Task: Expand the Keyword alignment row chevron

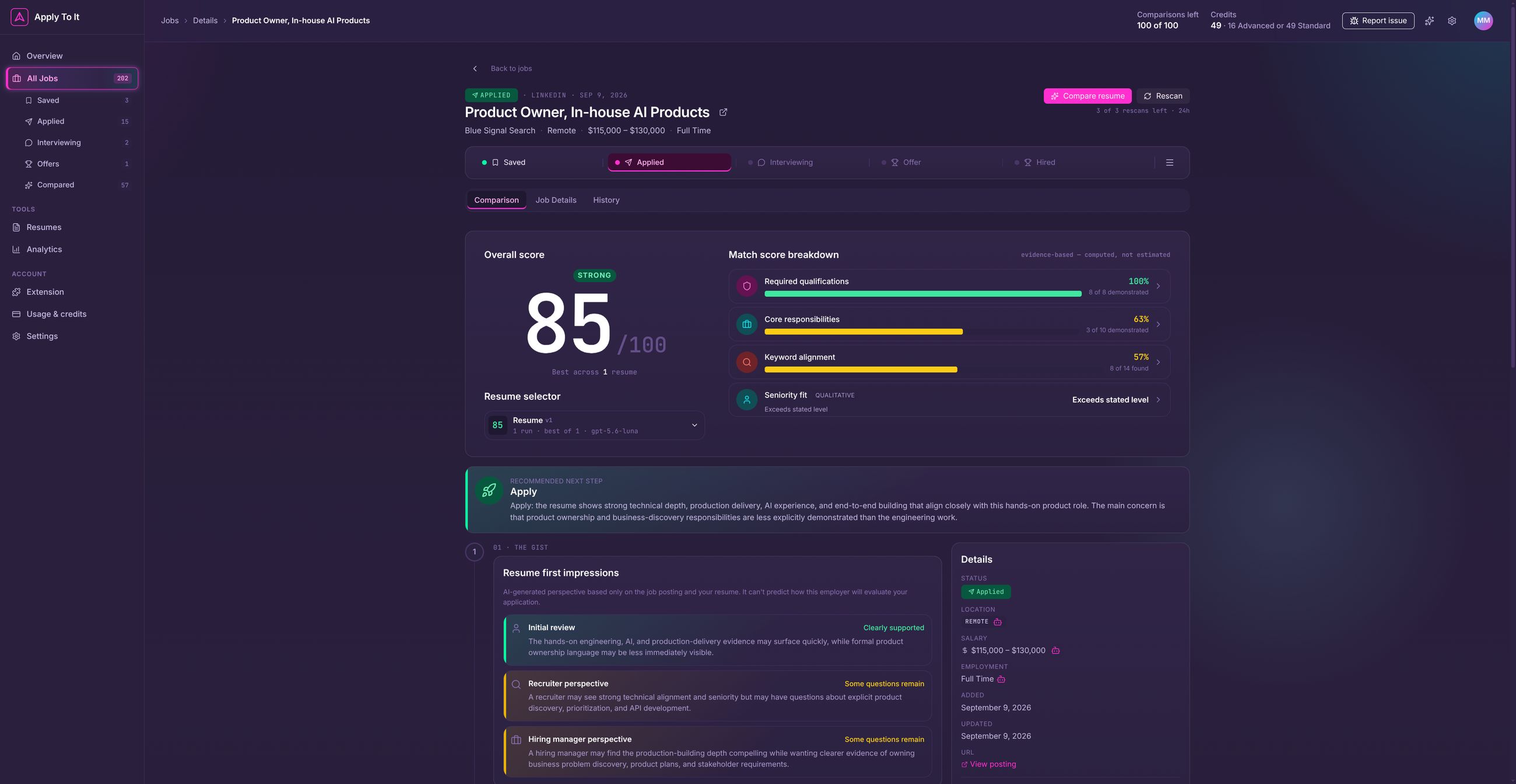Action: click(x=1158, y=363)
